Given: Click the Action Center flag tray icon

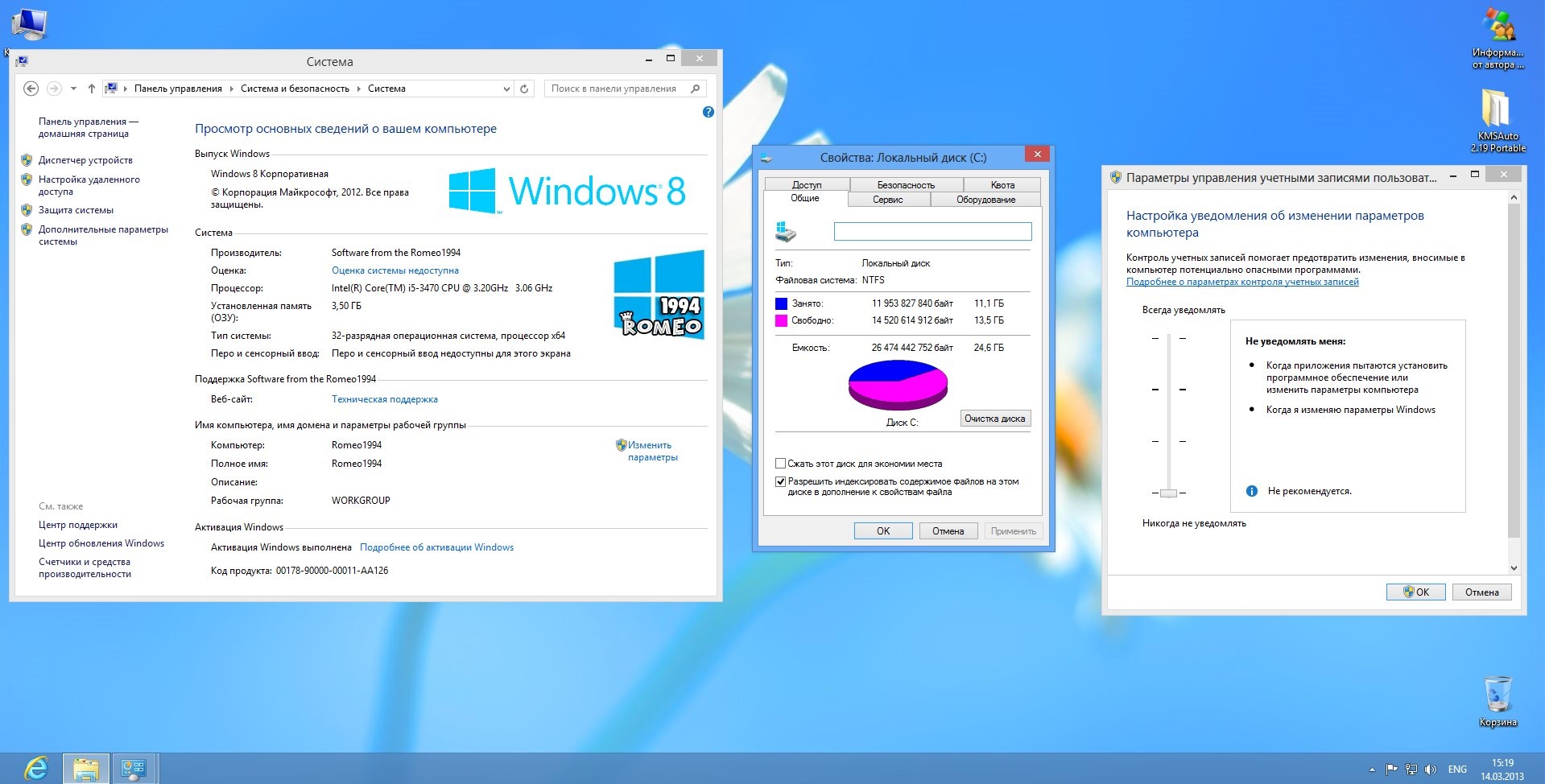Looking at the screenshot, I should [1391, 770].
